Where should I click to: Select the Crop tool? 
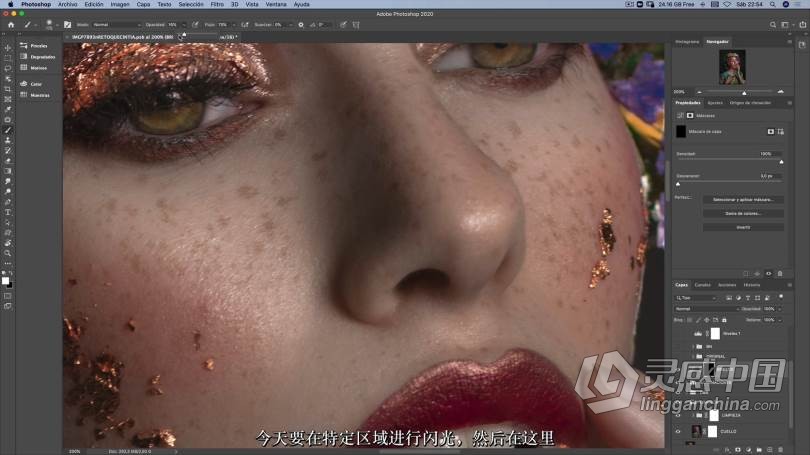(x=8, y=89)
